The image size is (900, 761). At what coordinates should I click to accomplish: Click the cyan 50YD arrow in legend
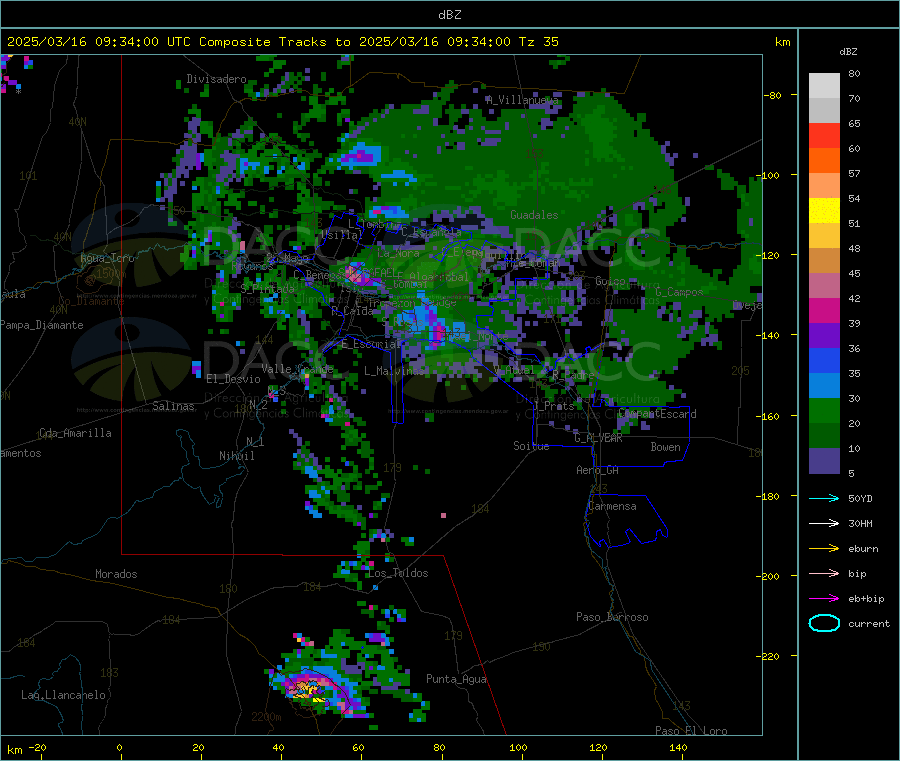point(824,498)
